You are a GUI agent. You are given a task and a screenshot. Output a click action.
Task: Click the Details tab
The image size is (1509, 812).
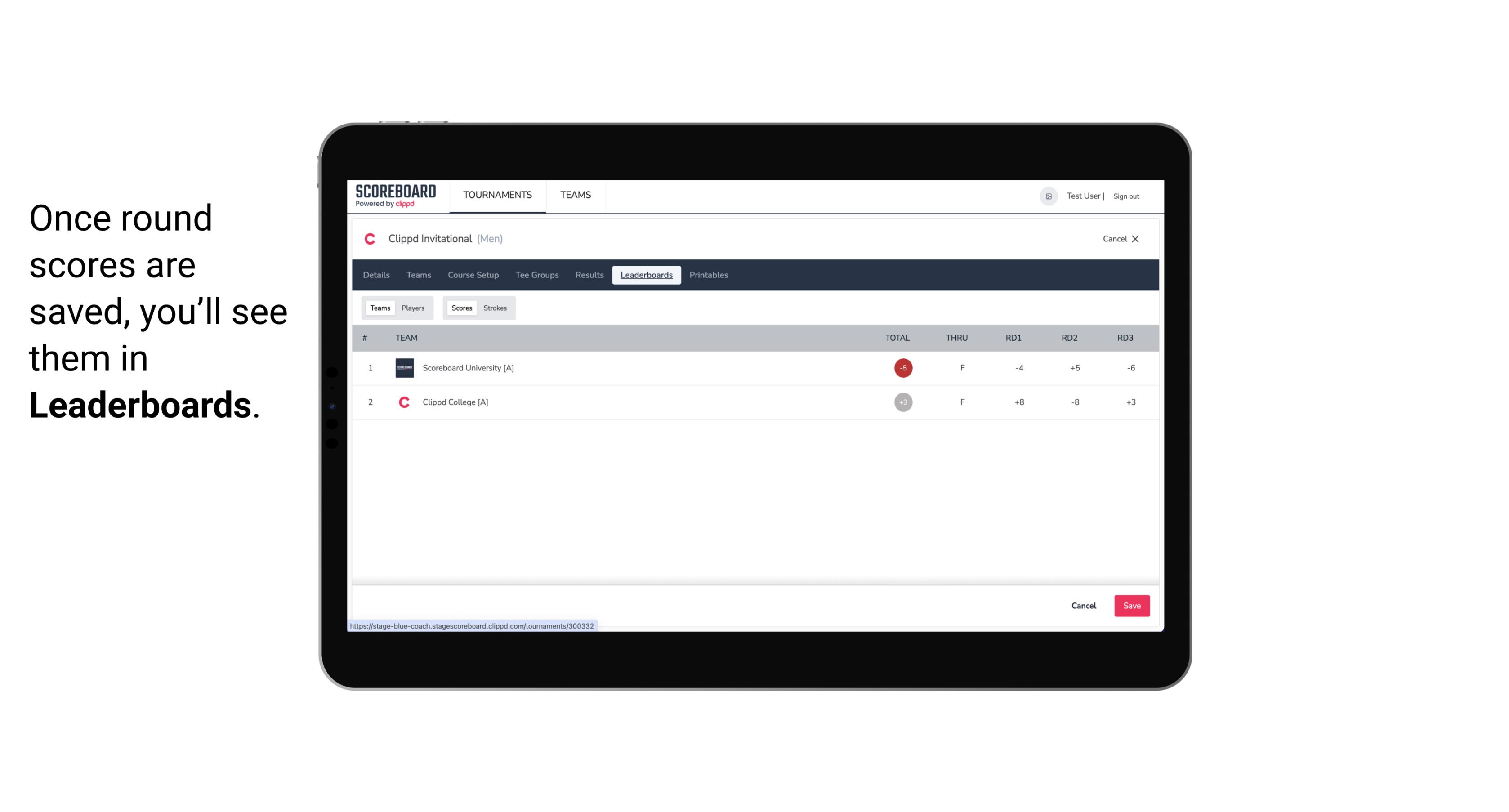point(376,275)
